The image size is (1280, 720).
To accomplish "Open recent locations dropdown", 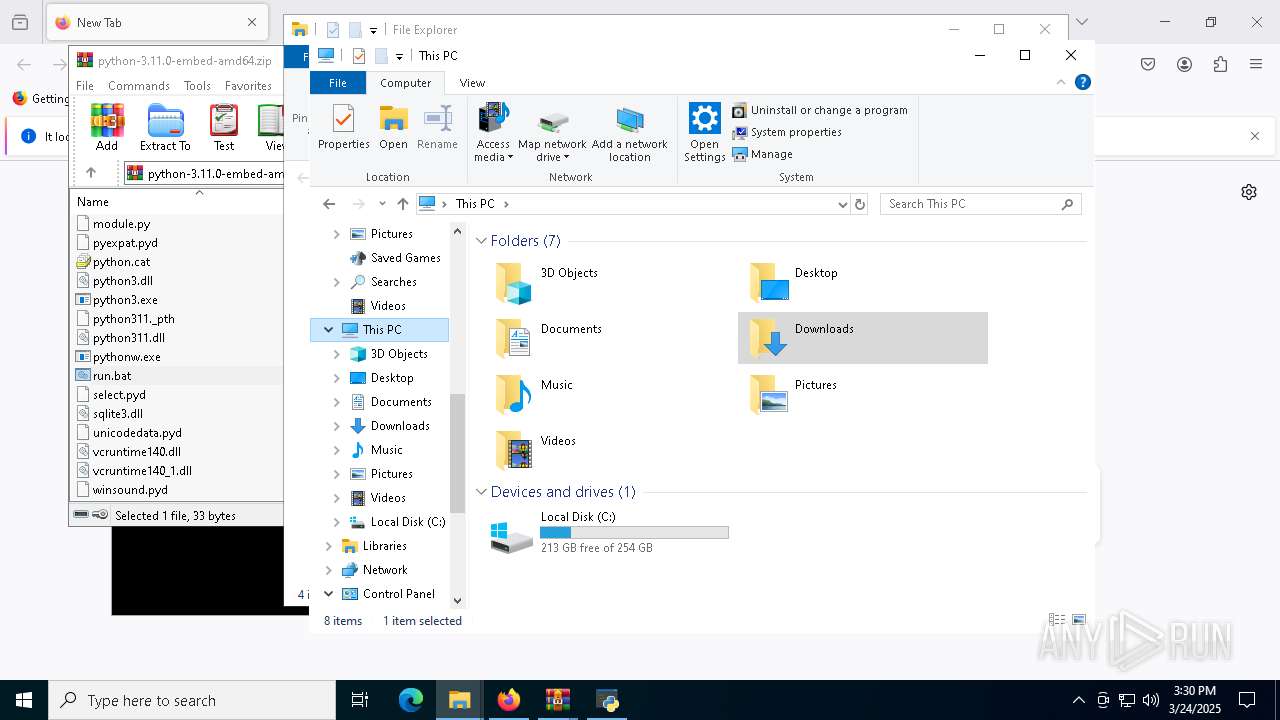I will [x=382, y=204].
